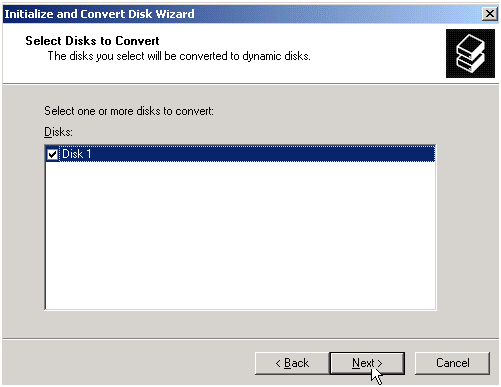
Task: Return to the previous page with Back
Action: (292, 363)
